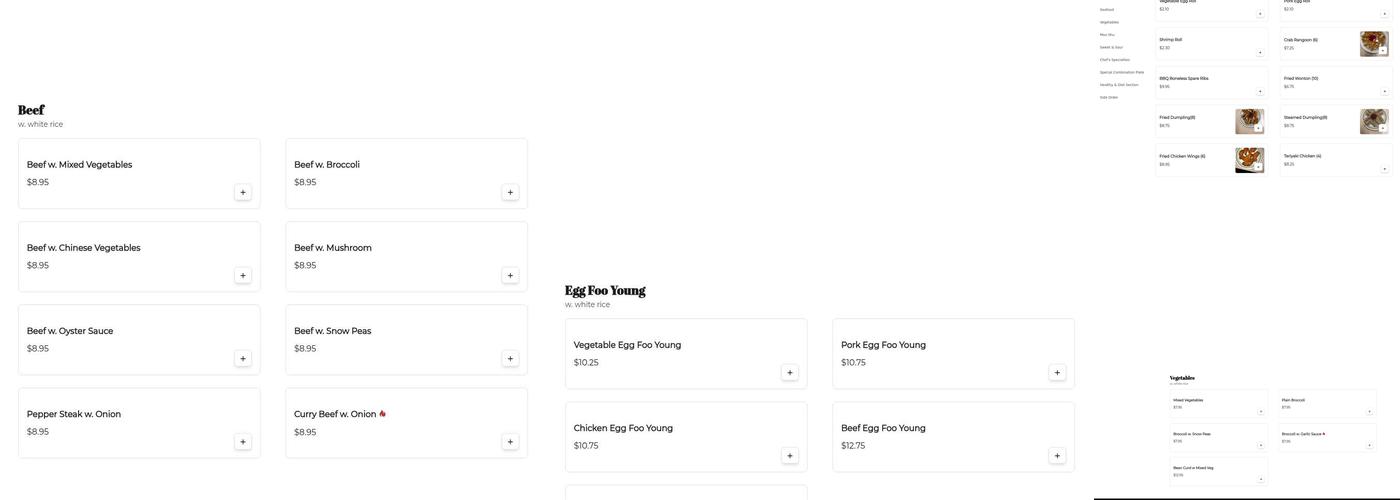Click plus icon for Beef w. Mushroom
Viewport: 1400px width, 500px height.
(x=510, y=275)
